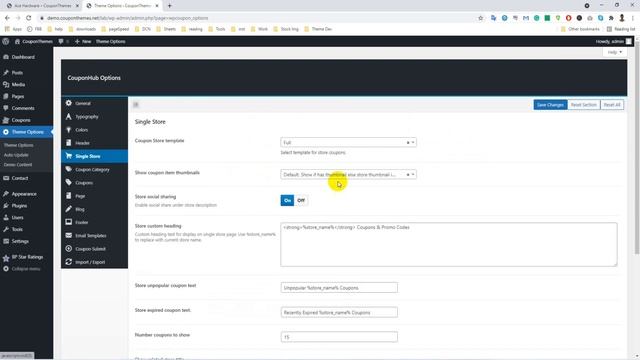Open the Gmail extension icon
The height and width of the screenshot is (360, 640).
[526, 18]
